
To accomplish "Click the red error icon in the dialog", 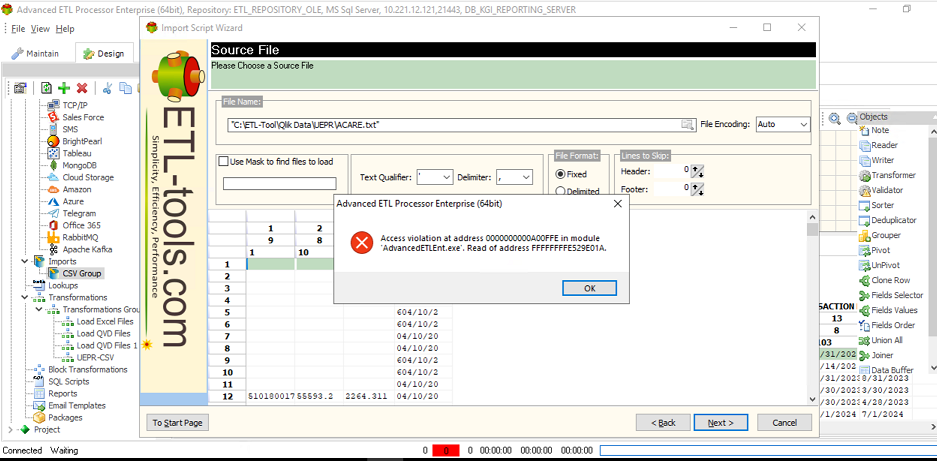I will 361,243.
